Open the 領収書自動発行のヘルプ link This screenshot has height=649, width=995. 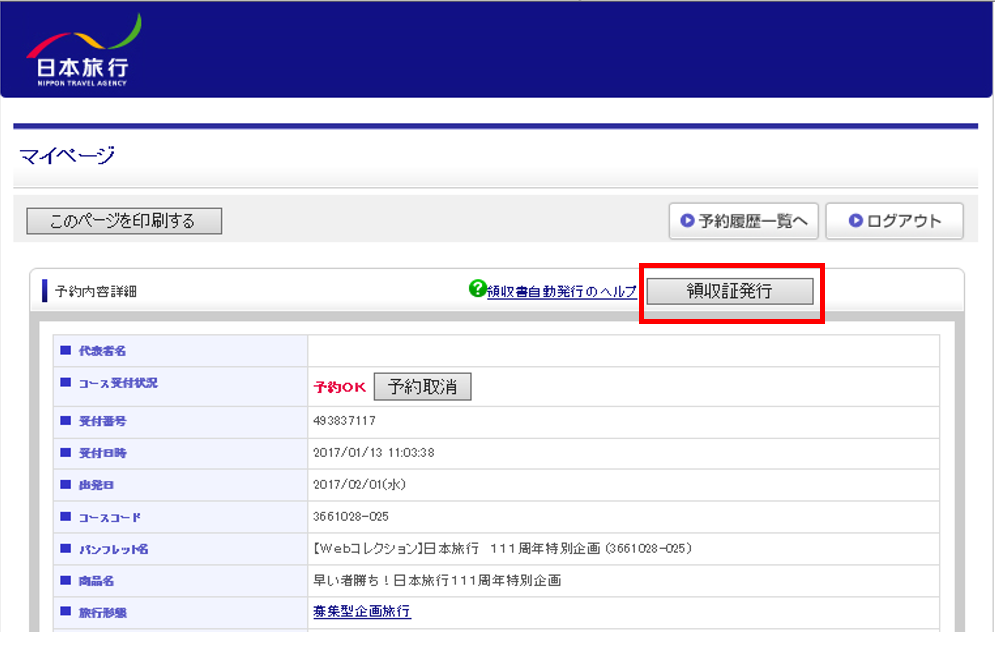(x=561, y=292)
